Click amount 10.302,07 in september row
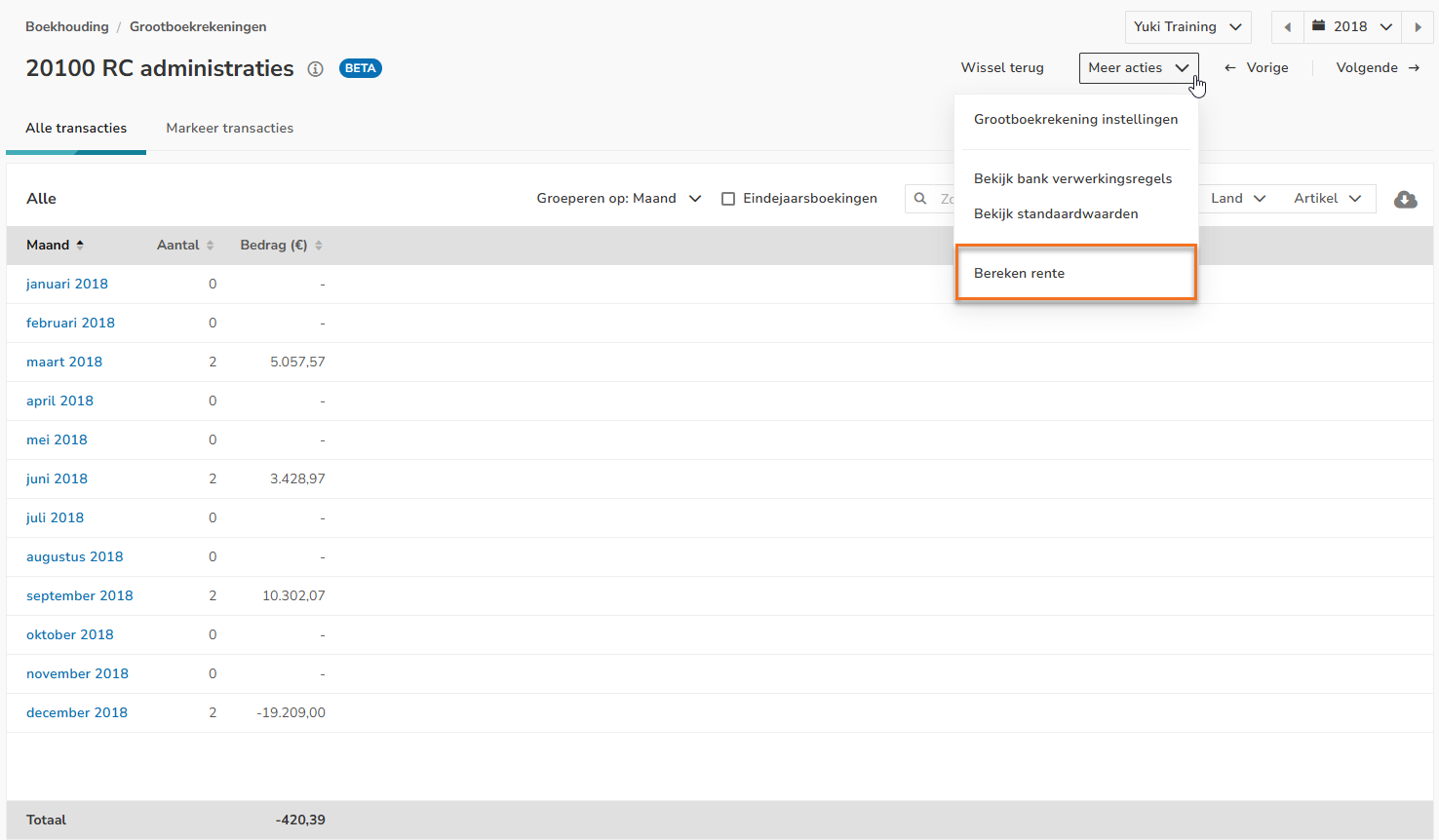The height and width of the screenshot is (840, 1439). (293, 595)
